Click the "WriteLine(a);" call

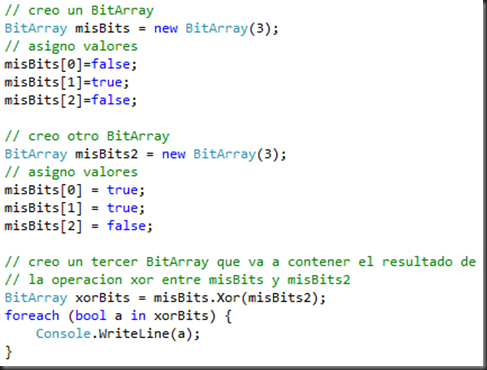(149, 333)
